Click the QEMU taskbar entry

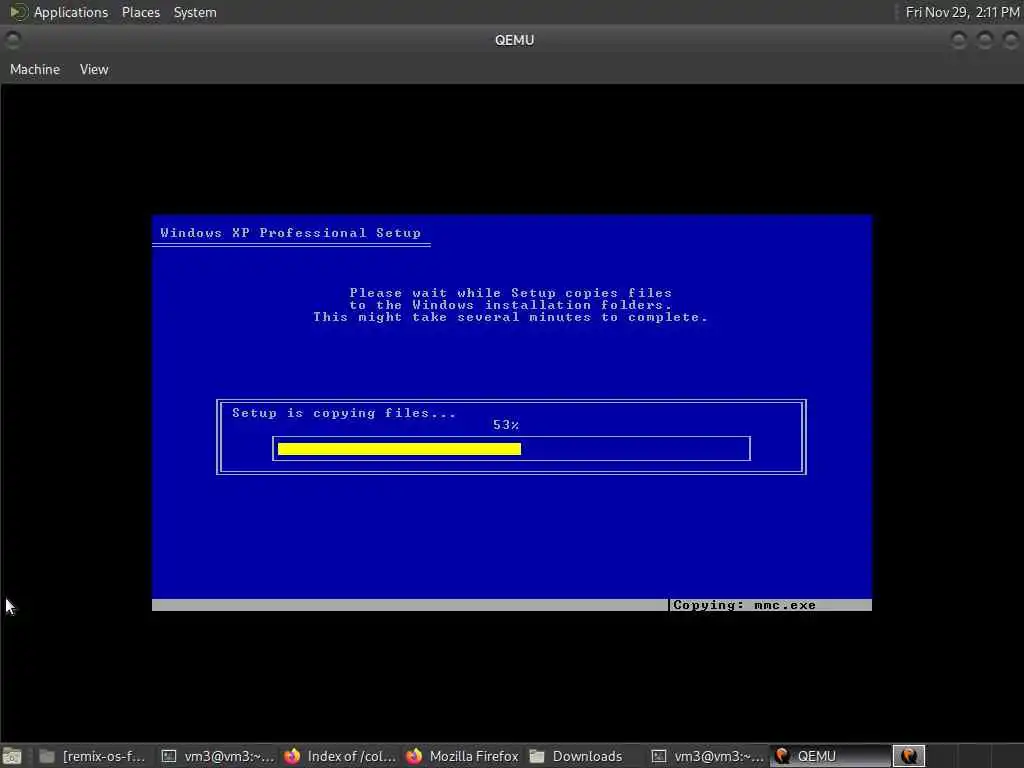point(830,756)
